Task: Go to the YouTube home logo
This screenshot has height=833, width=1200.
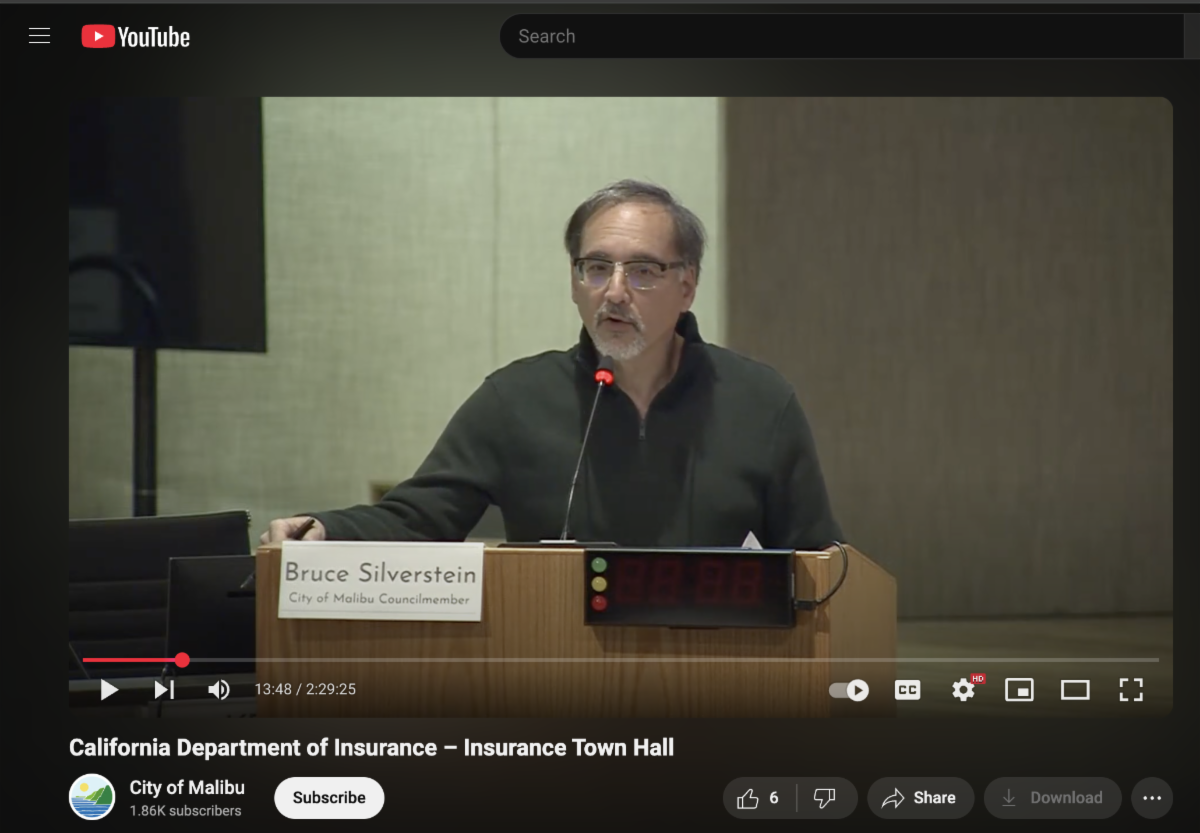Action: (136, 37)
